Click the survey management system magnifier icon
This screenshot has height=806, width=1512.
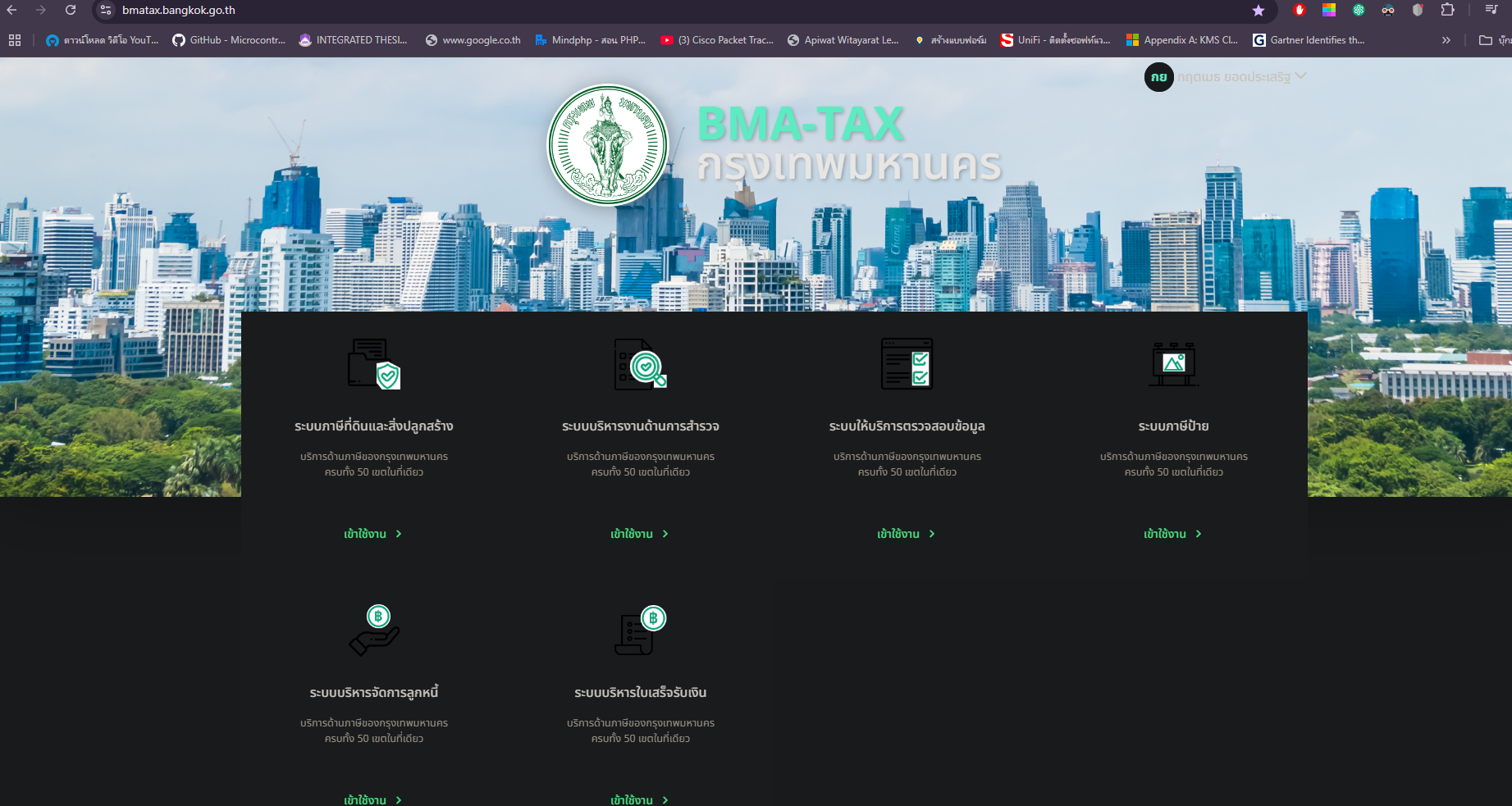[x=641, y=364]
